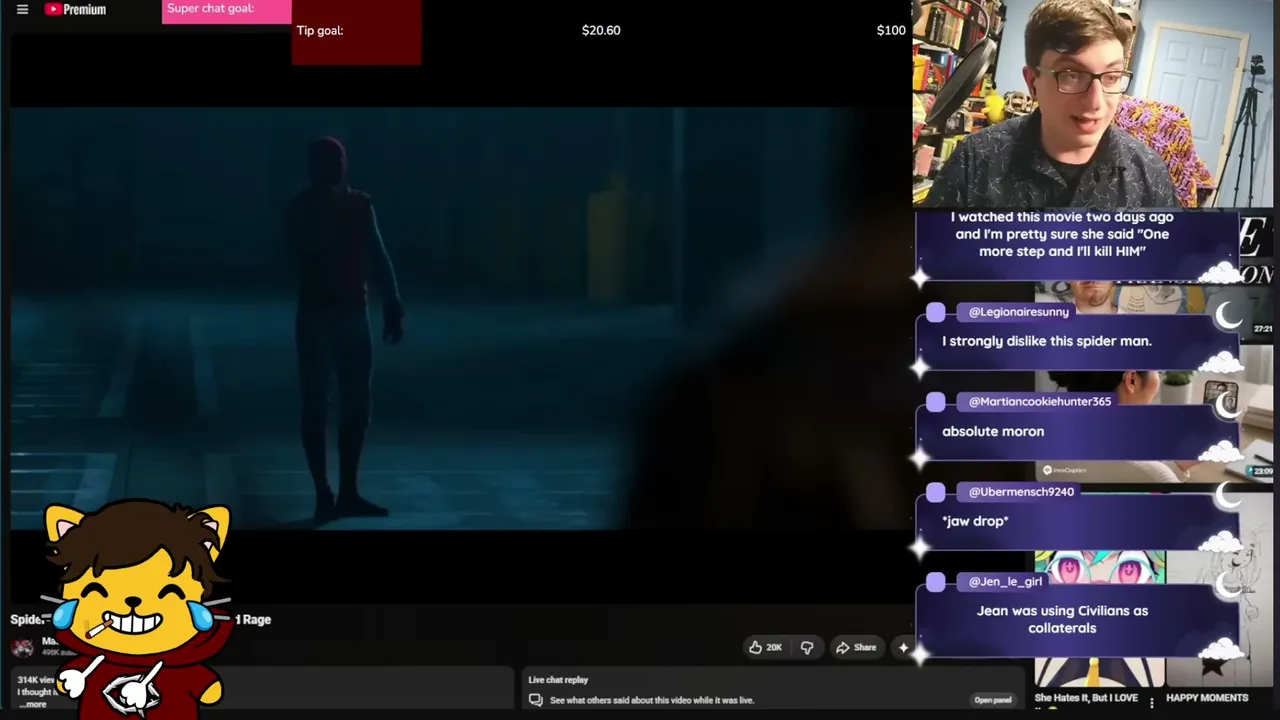
Task: Click username @Jen_le_girl in chat
Action: tap(1005, 581)
